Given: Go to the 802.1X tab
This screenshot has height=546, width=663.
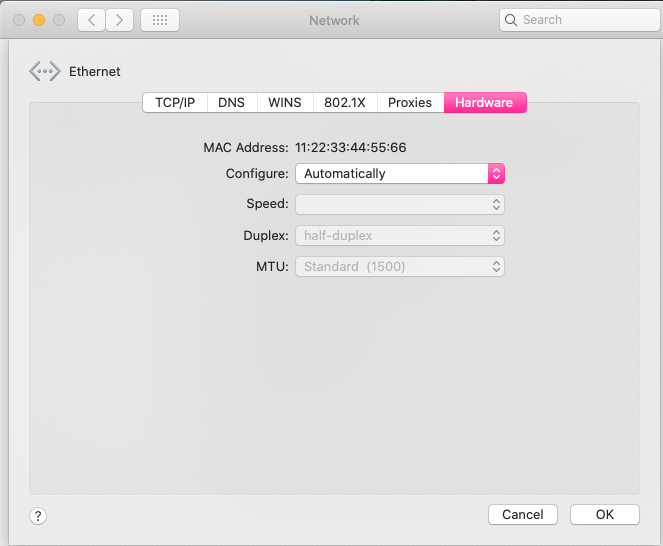Looking at the screenshot, I should tap(345, 102).
